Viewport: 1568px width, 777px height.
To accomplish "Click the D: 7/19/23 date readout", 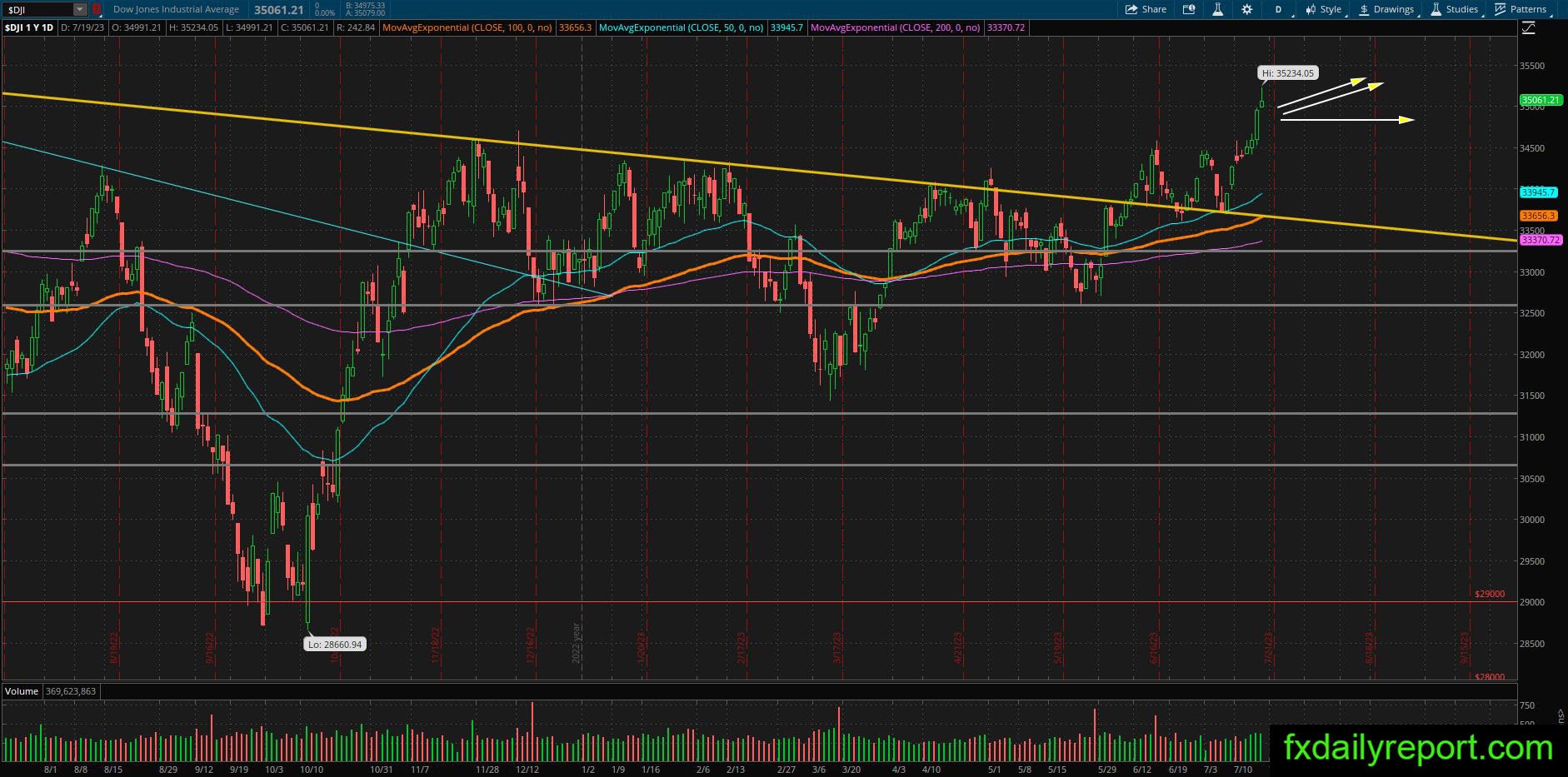I will tap(84, 27).
